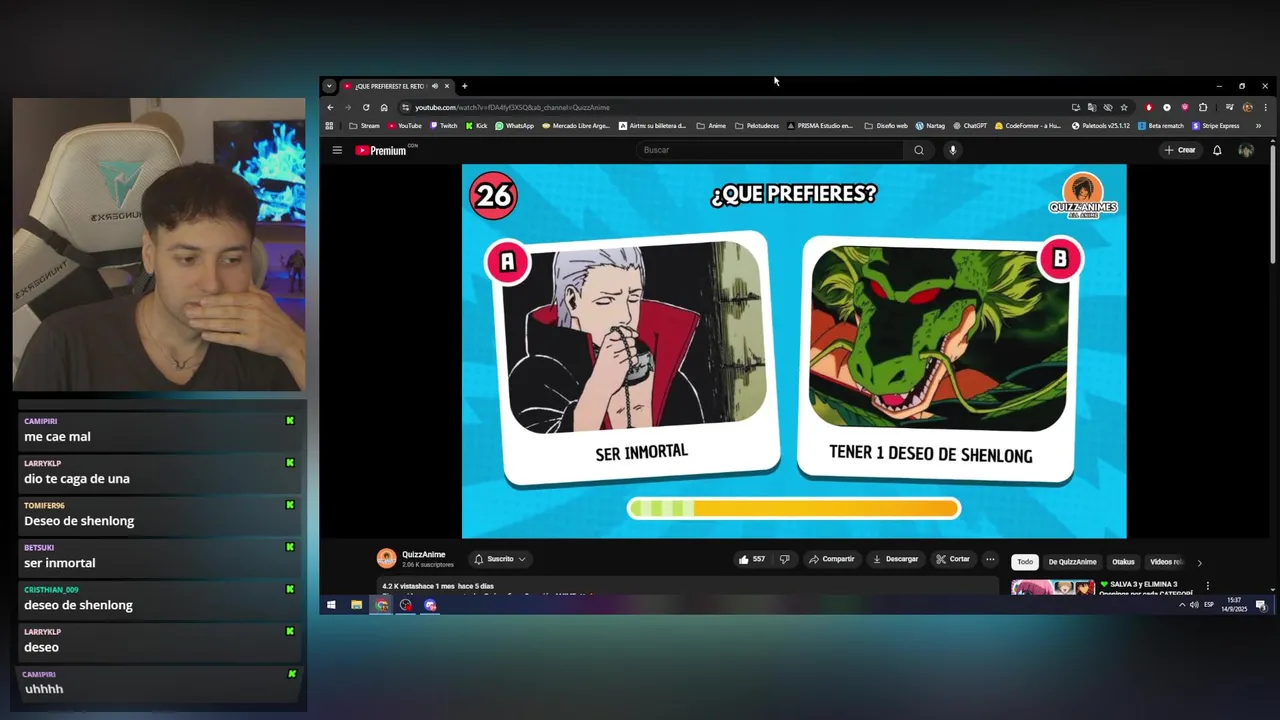Click the YouTube search magnifier button
This screenshot has width=1280, height=720.
click(x=918, y=150)
